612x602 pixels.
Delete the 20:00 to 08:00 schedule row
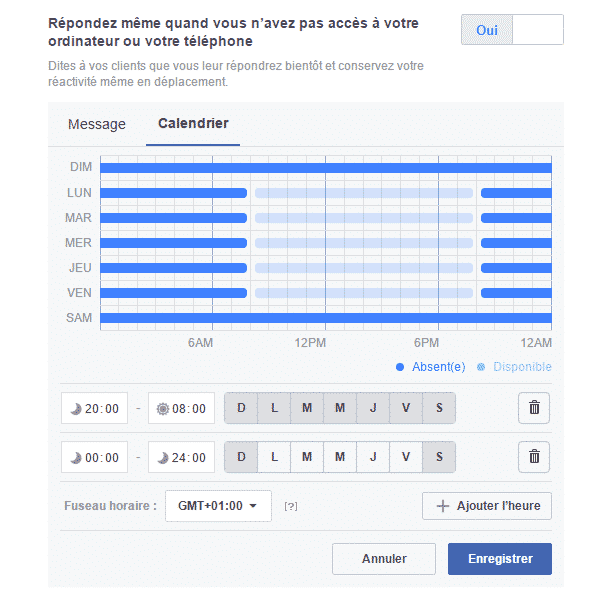point(534,408)
